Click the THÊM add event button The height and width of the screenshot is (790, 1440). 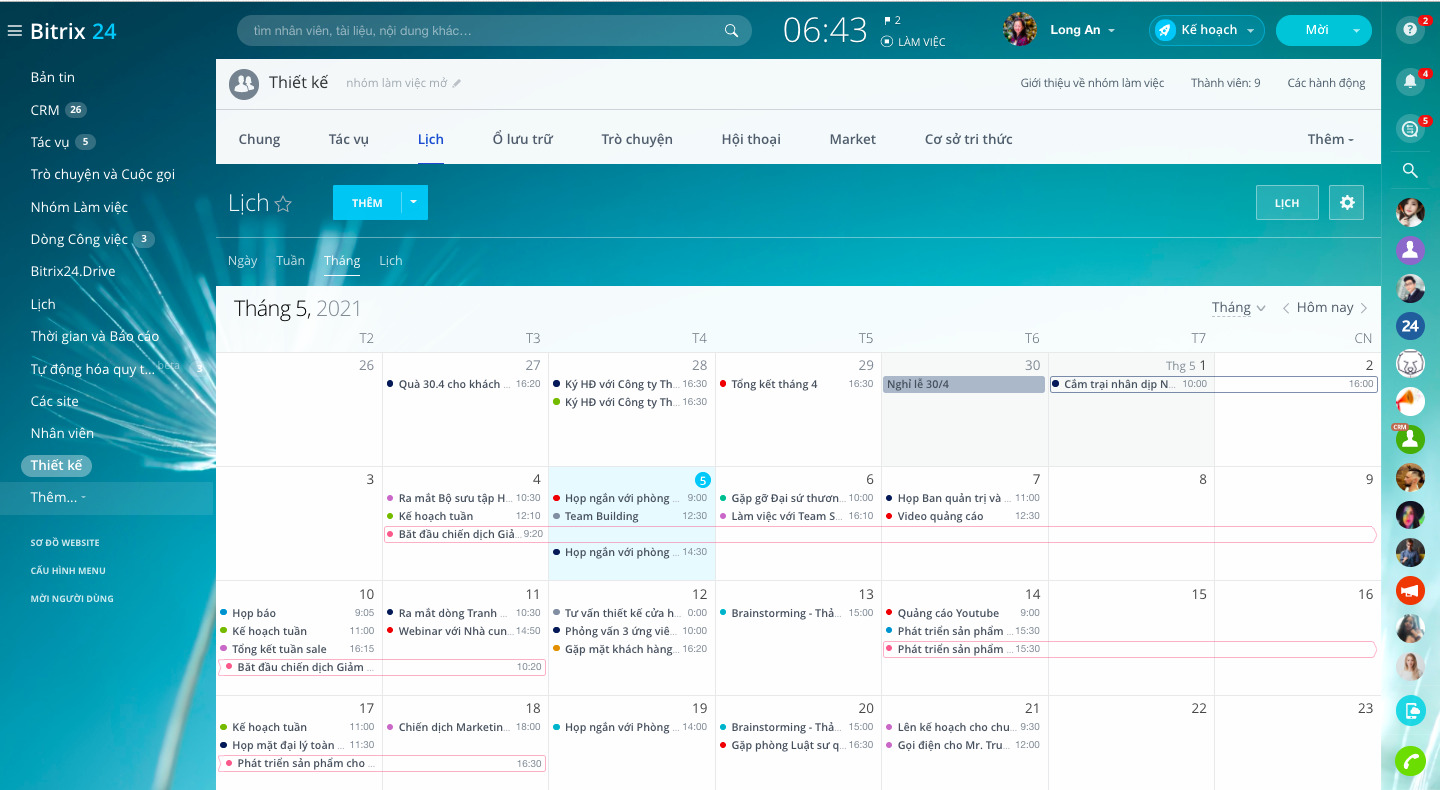point(367,202)
